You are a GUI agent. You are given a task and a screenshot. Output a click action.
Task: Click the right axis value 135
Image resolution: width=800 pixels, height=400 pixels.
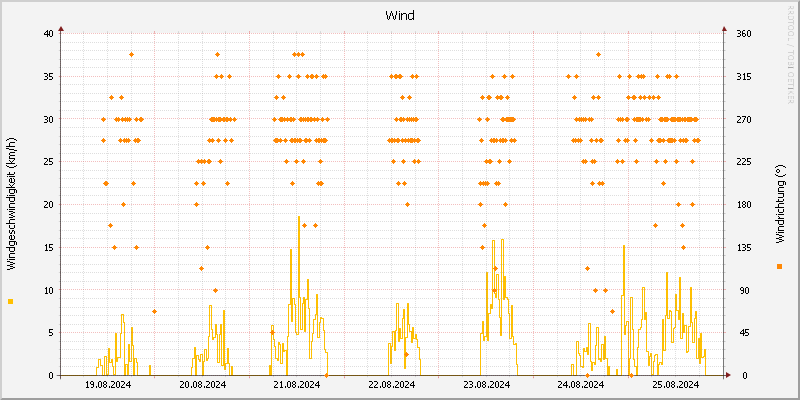tap(744, 247)
